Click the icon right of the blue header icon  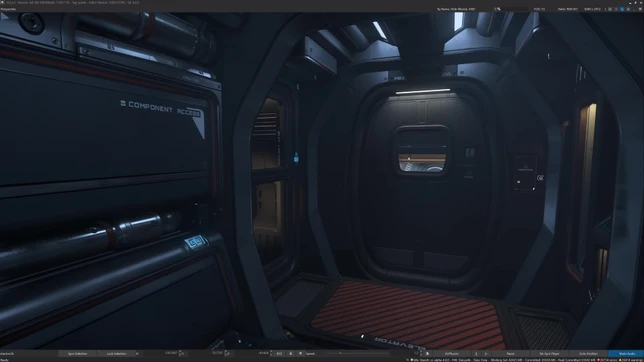point(628,9)
